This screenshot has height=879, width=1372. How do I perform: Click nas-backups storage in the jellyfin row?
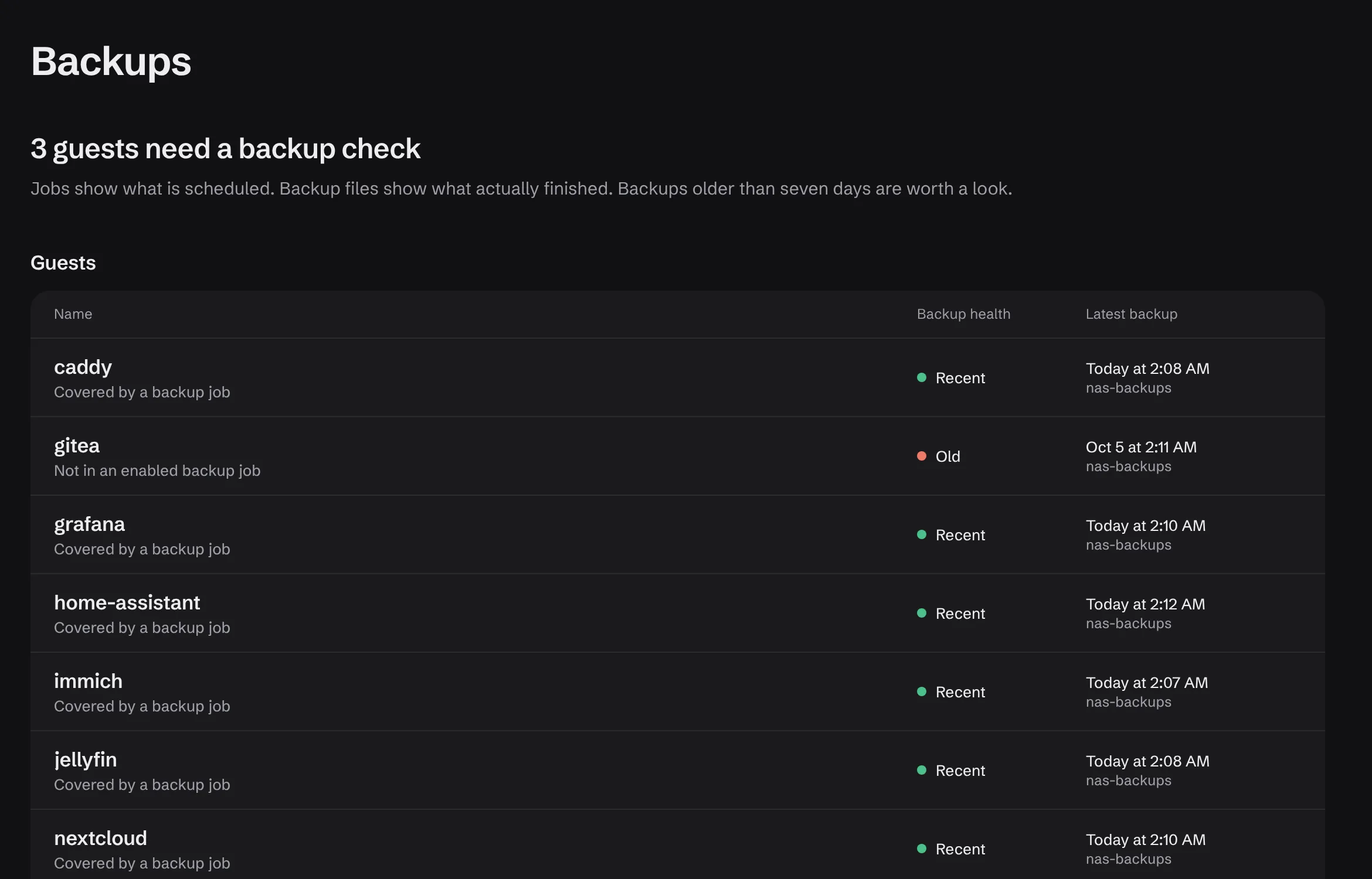coord(1129,781)
